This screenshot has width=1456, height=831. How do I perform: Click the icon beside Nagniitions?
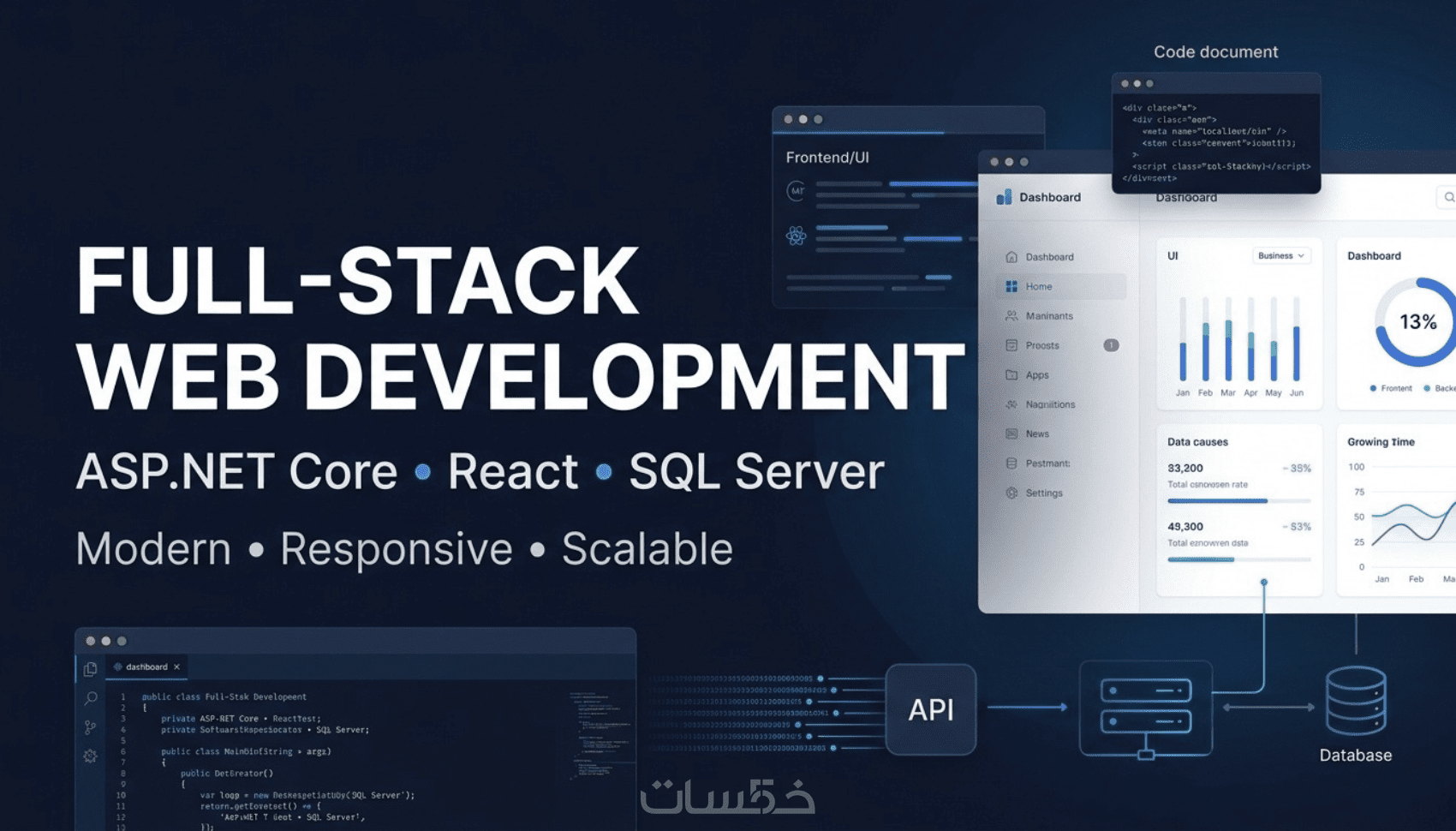(x=1011, y=404)
